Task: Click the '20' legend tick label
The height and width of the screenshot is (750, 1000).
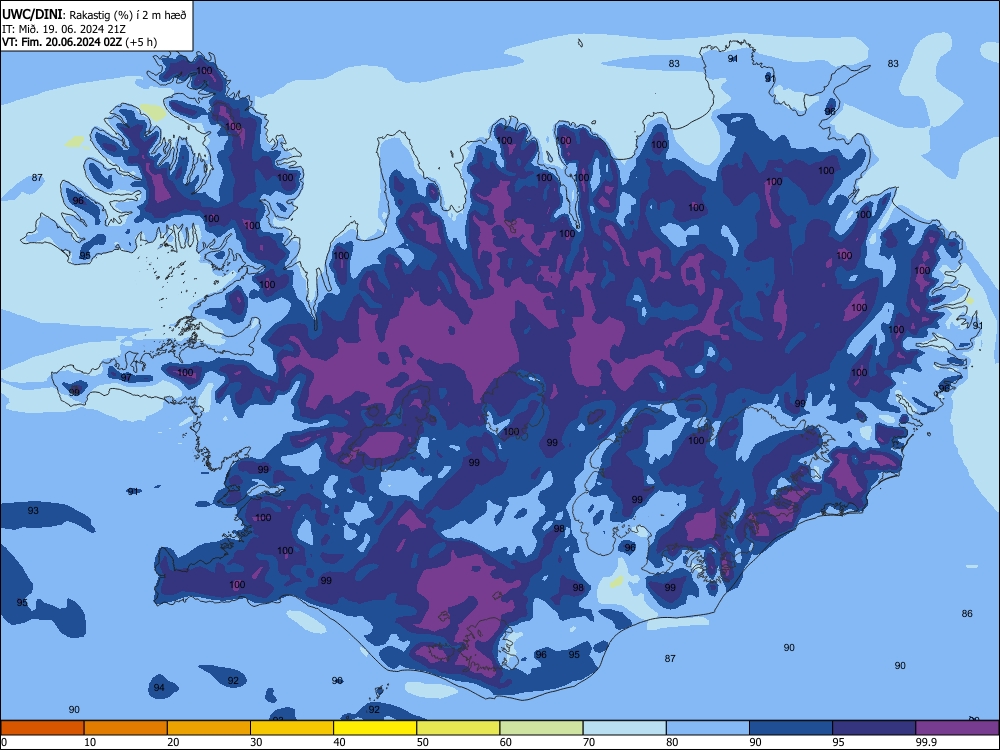Action: (173, 742)
